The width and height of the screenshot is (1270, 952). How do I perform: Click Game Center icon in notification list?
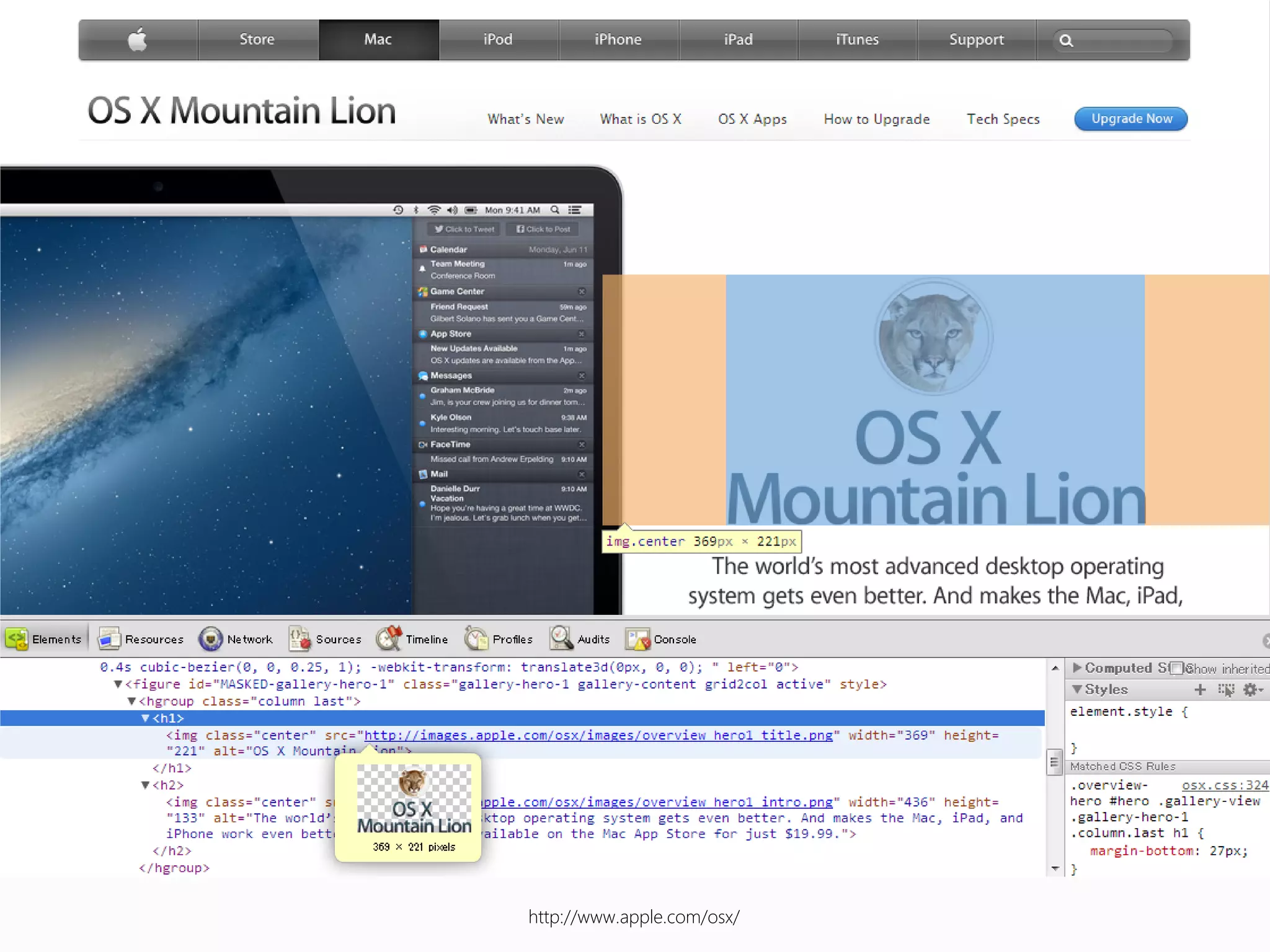423,291
